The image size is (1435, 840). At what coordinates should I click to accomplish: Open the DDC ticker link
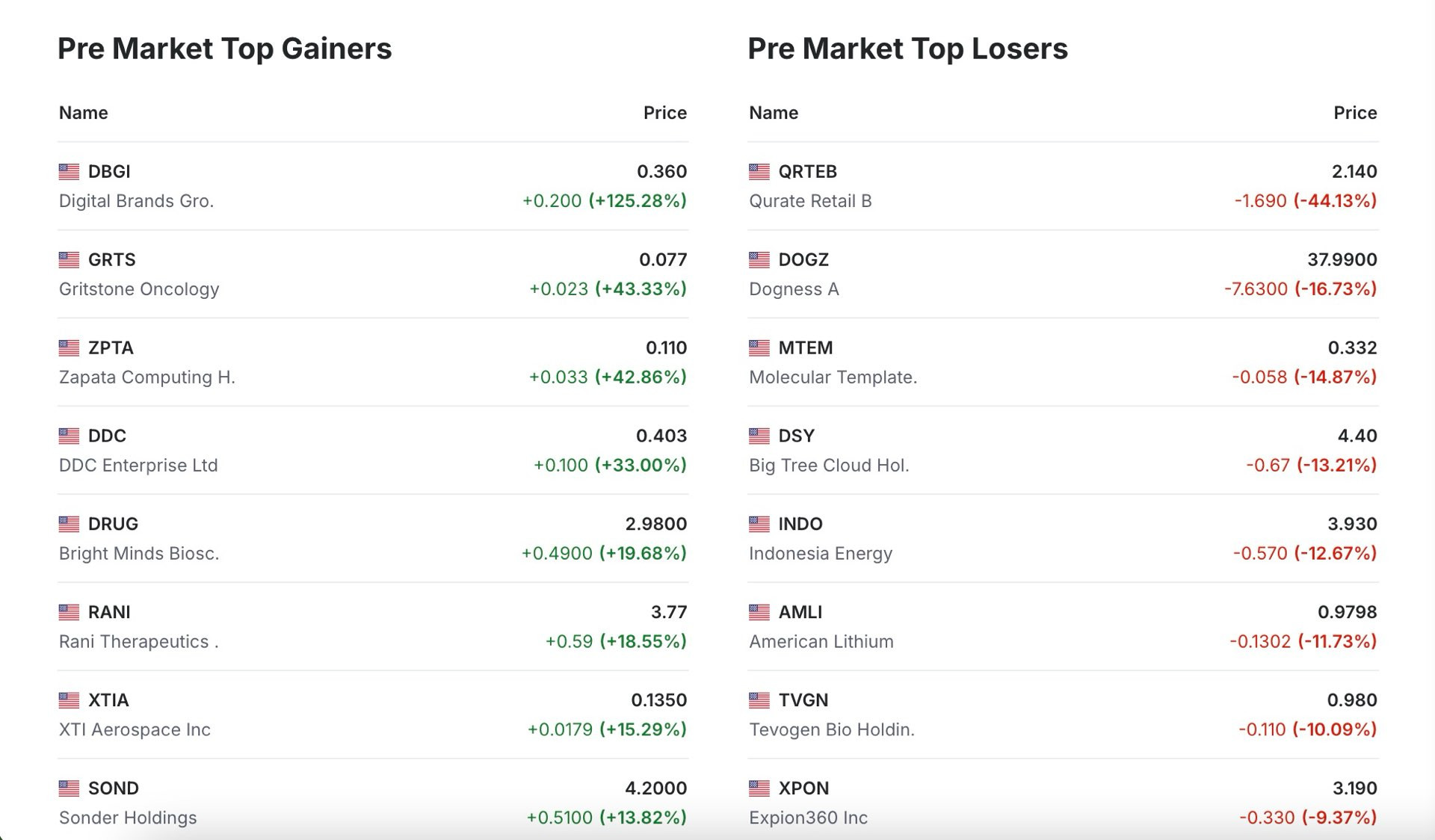pos(107,436)
